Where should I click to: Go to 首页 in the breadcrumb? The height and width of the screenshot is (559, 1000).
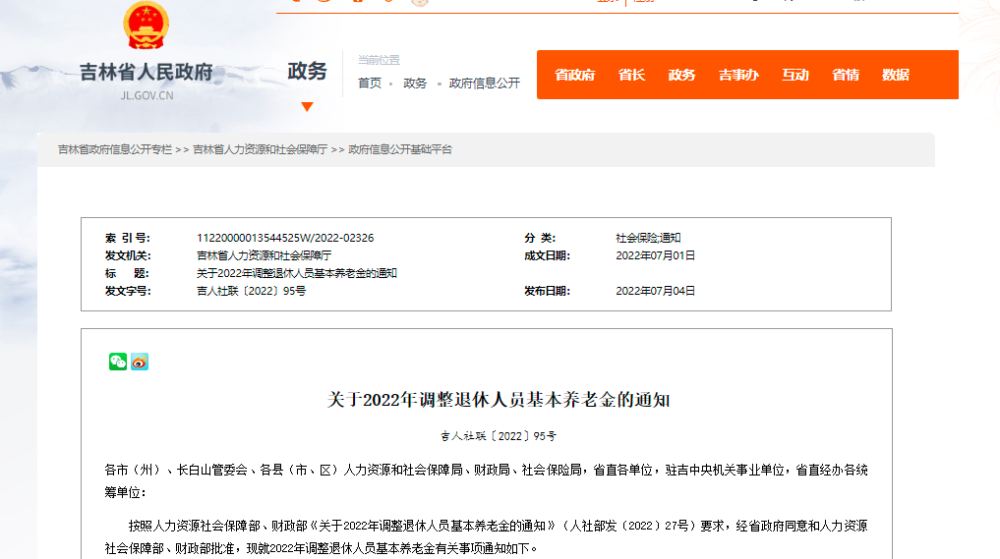coord(369,83)
